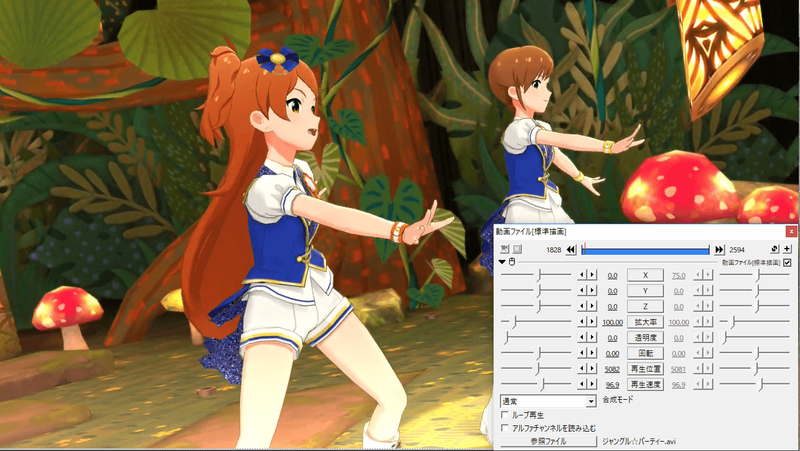Decrease Z value with left arrow
Viewport: 800px width, 451px height.
coord(581,306)
